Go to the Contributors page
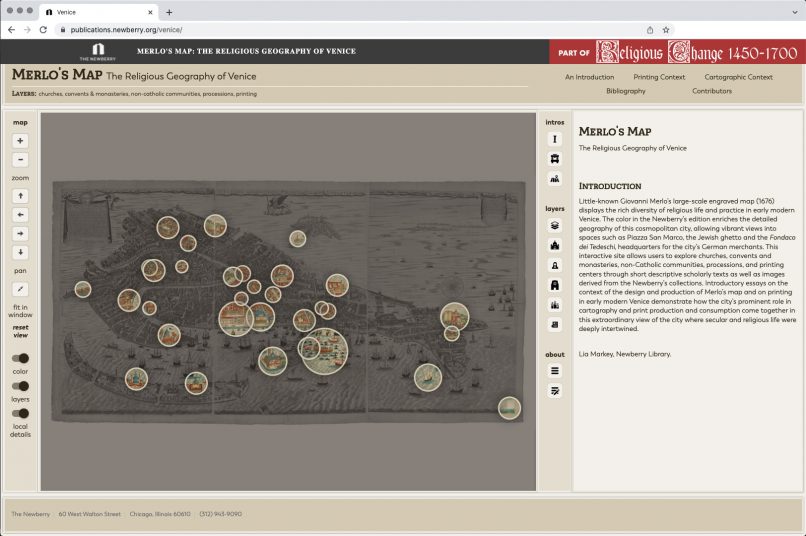The image size is (806, 536). (x=711, y=91)
